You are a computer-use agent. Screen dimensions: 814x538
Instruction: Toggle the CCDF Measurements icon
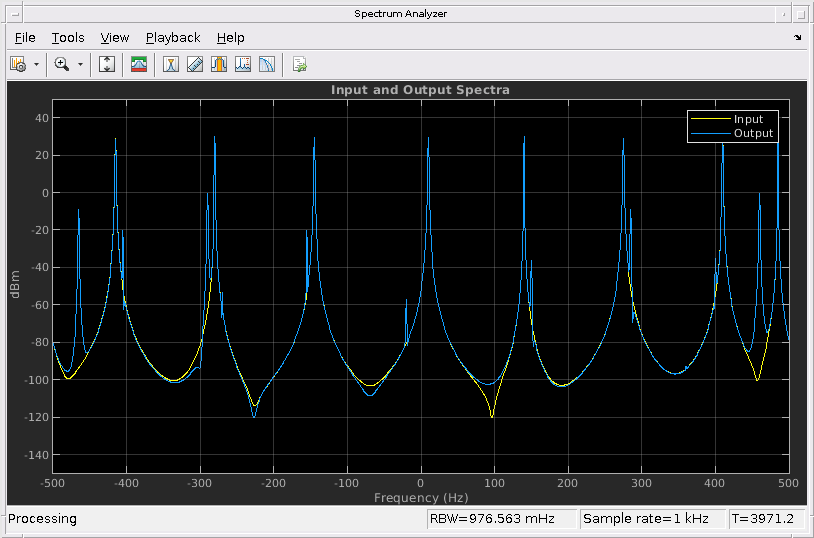267,64
